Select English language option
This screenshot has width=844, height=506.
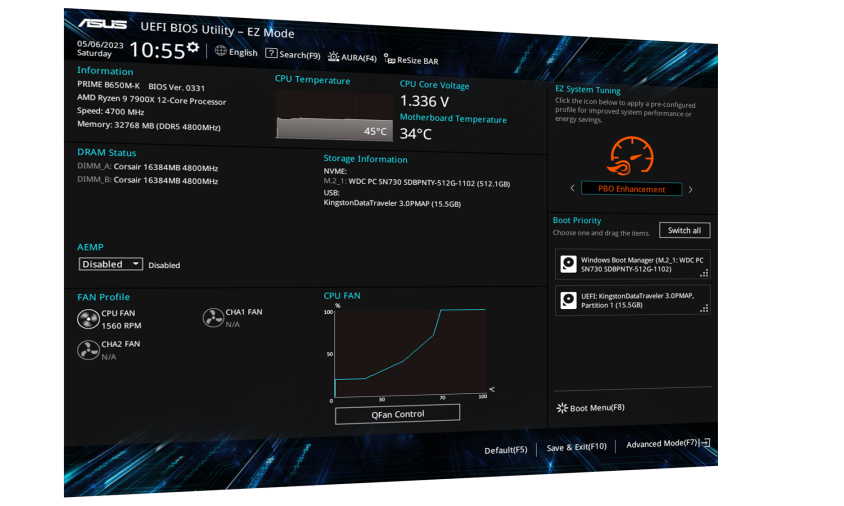pyautogui.click(x=243, y=52)
